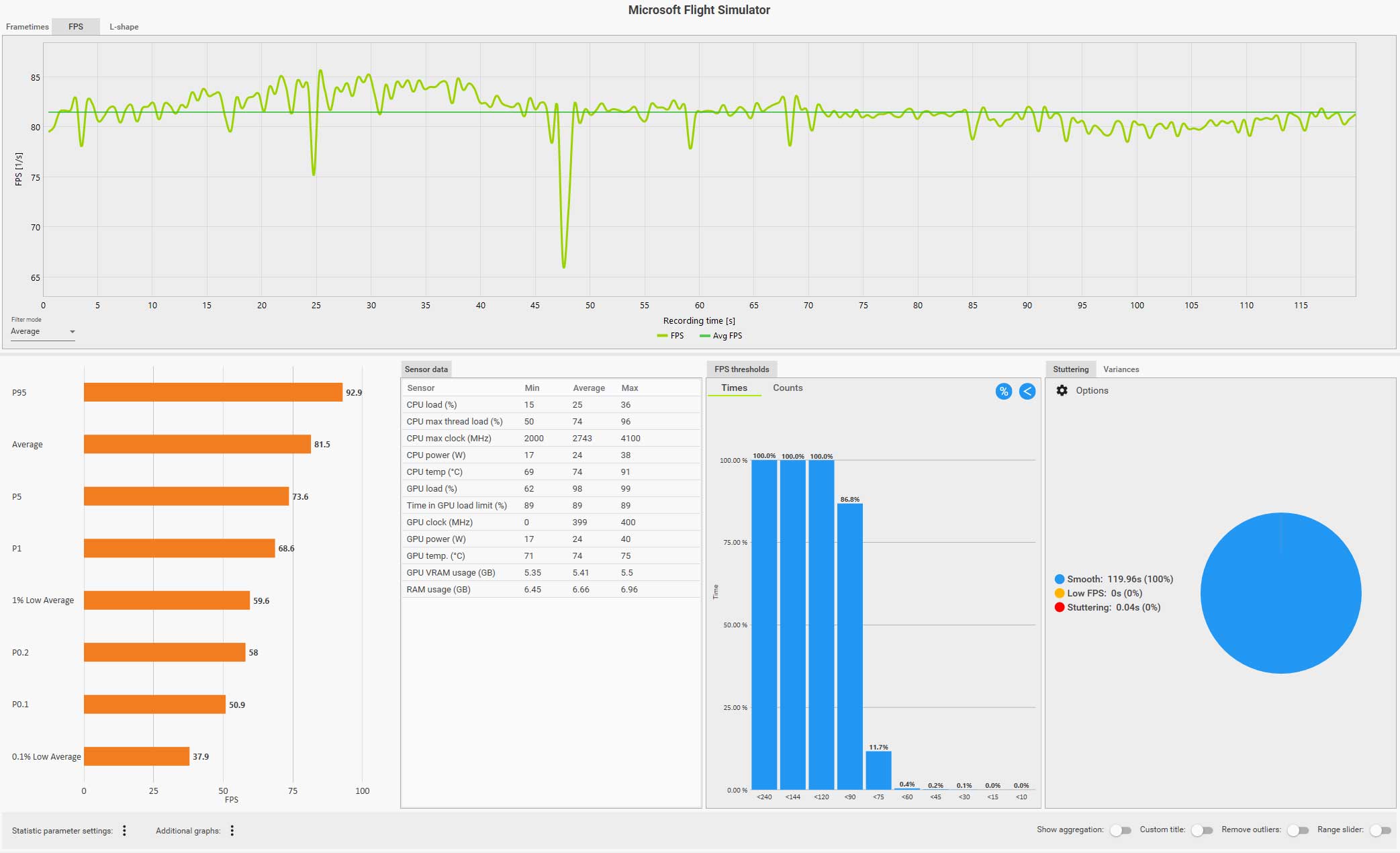
Task: Toggle the Remove outliers switch
Action: click(1297, 830)
